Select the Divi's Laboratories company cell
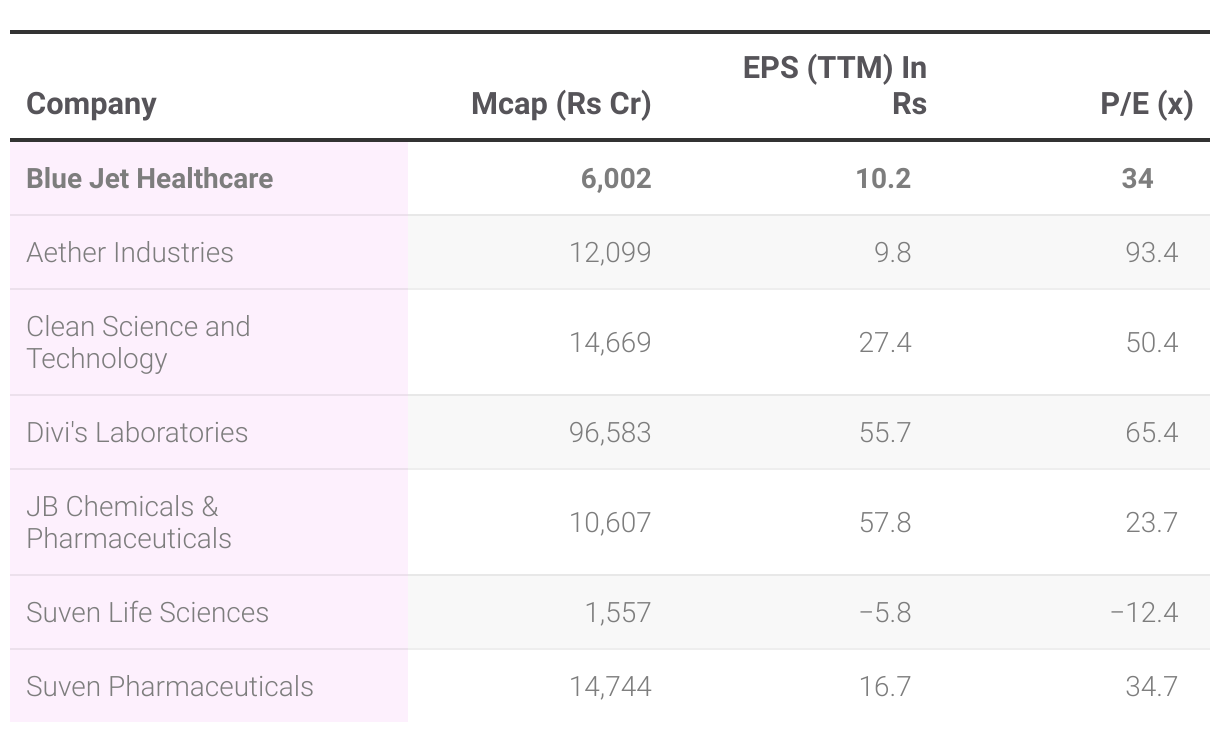 [137, 432]
